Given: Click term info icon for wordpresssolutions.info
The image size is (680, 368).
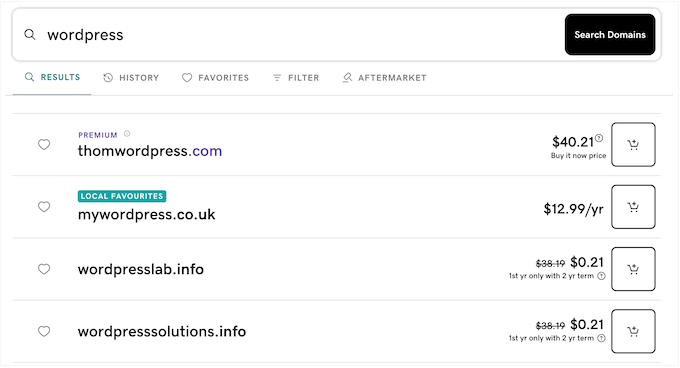Looking at the screenshot, I should [x=601, y=338].
